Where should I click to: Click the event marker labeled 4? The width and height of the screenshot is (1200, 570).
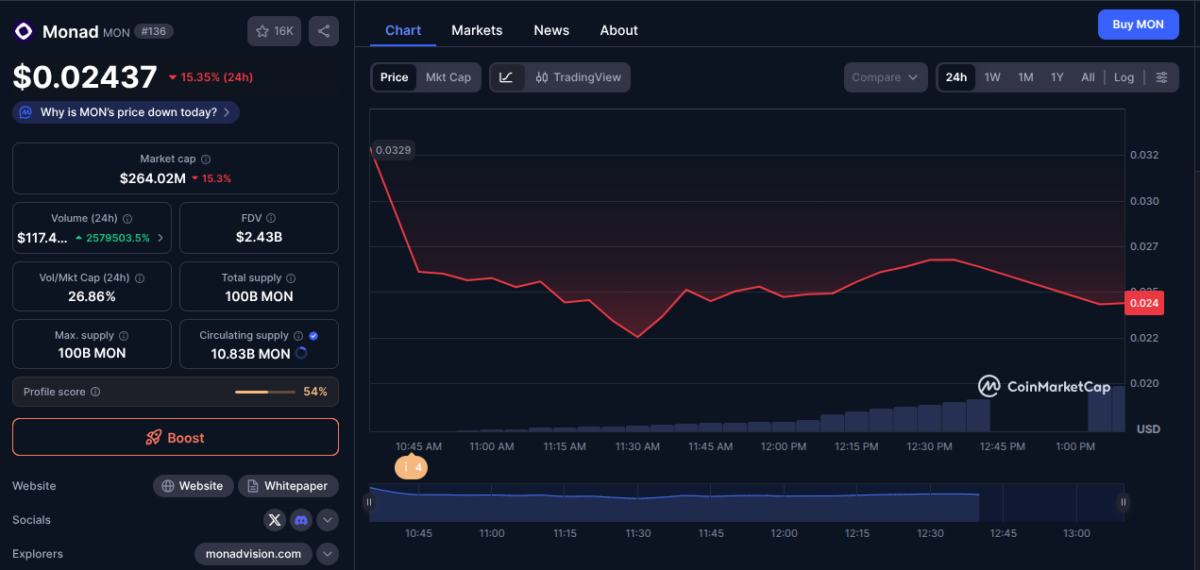click(411, 467)
